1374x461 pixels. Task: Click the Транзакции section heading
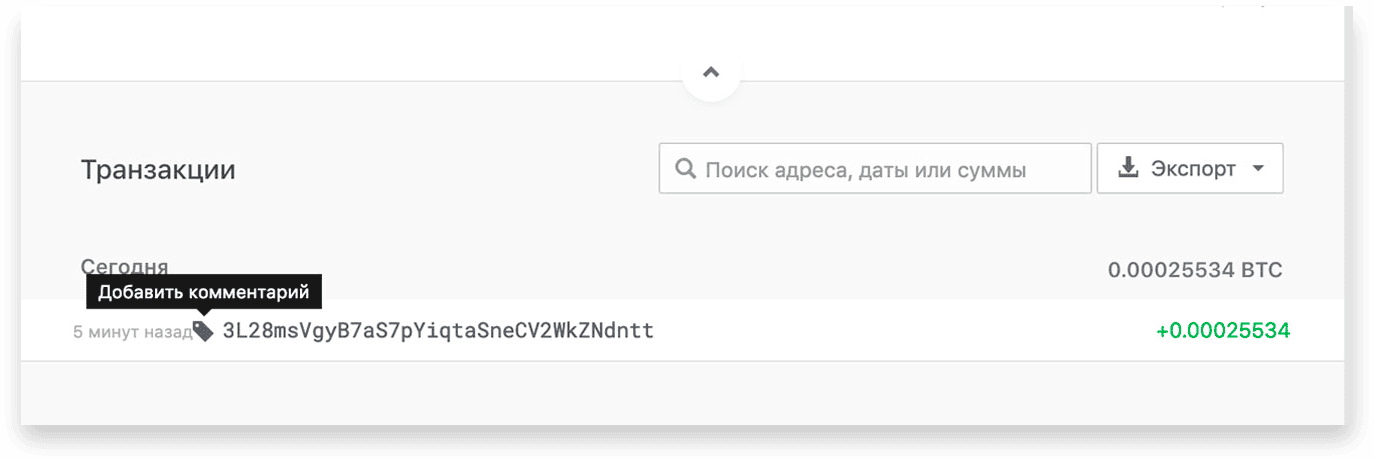(158, 170)
